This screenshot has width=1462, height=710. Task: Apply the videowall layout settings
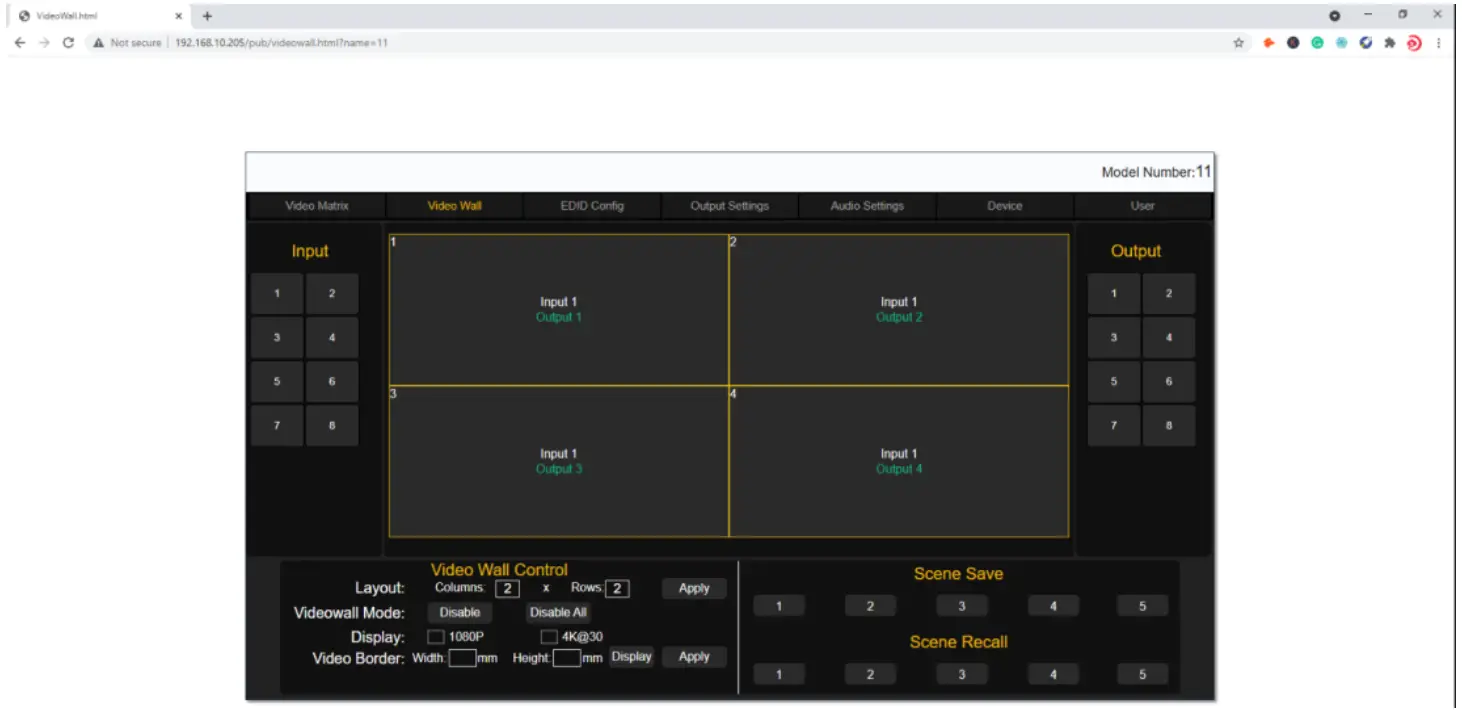pos(693,588)
